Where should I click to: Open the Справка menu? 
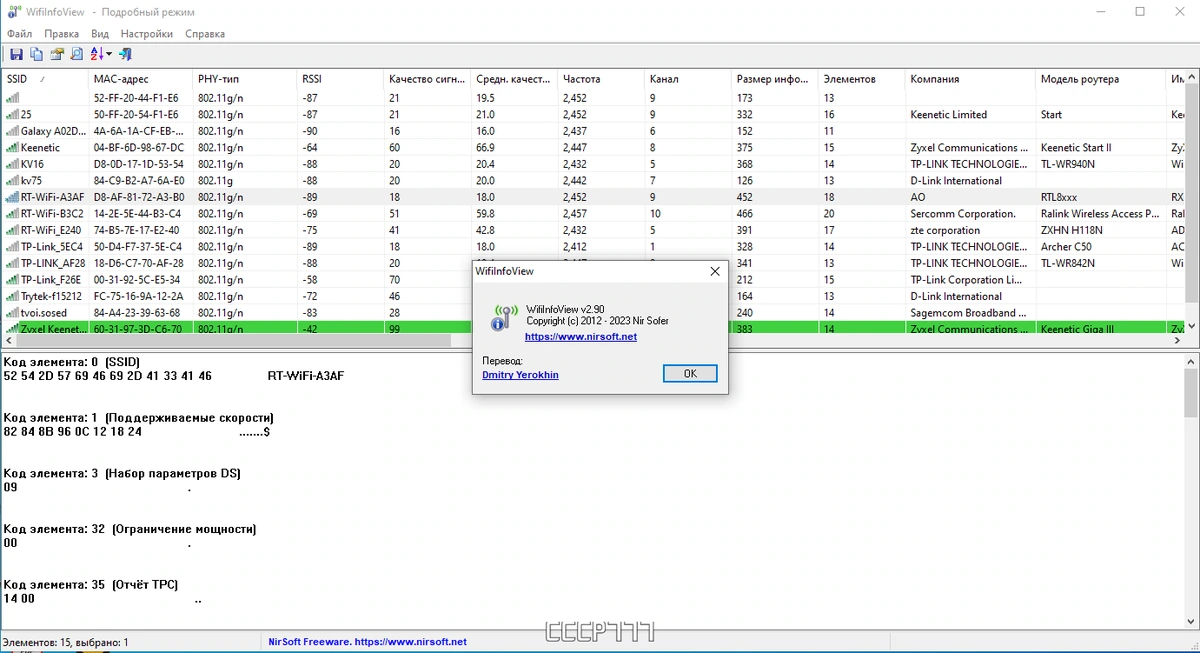[x=205, y=33]
